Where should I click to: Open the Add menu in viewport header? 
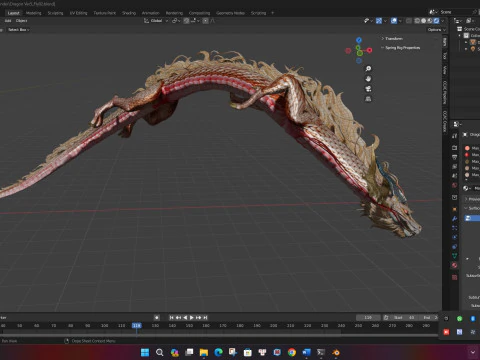(8, 21)
